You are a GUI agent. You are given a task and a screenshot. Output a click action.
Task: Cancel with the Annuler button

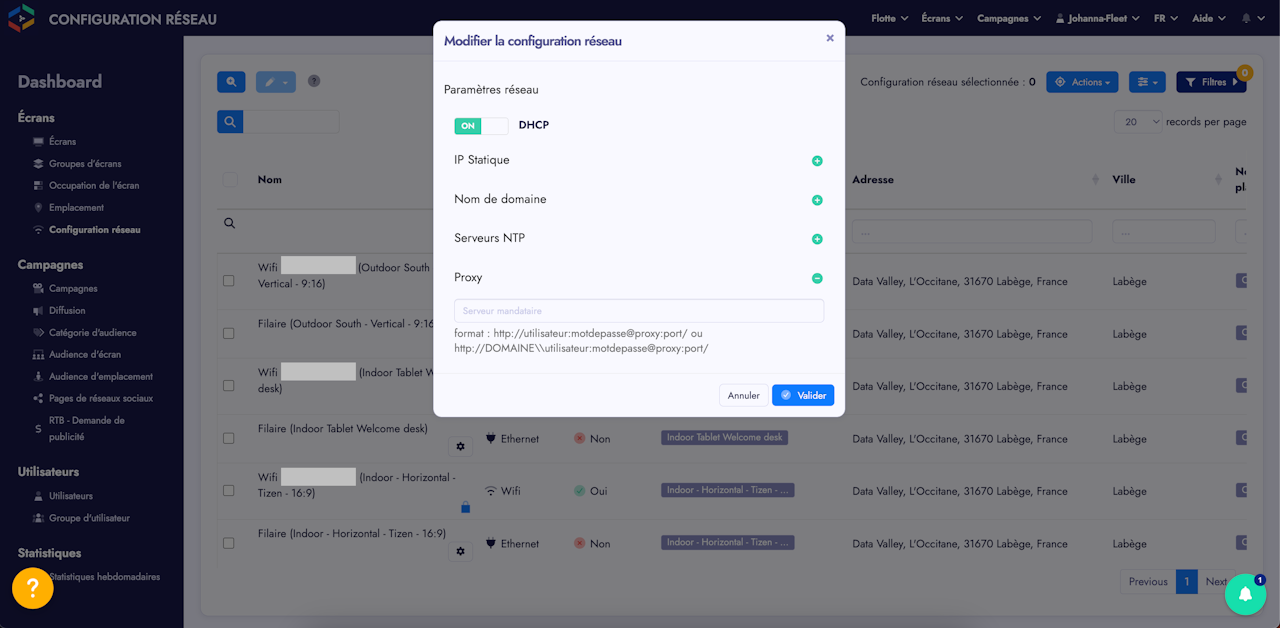point(744,395)
